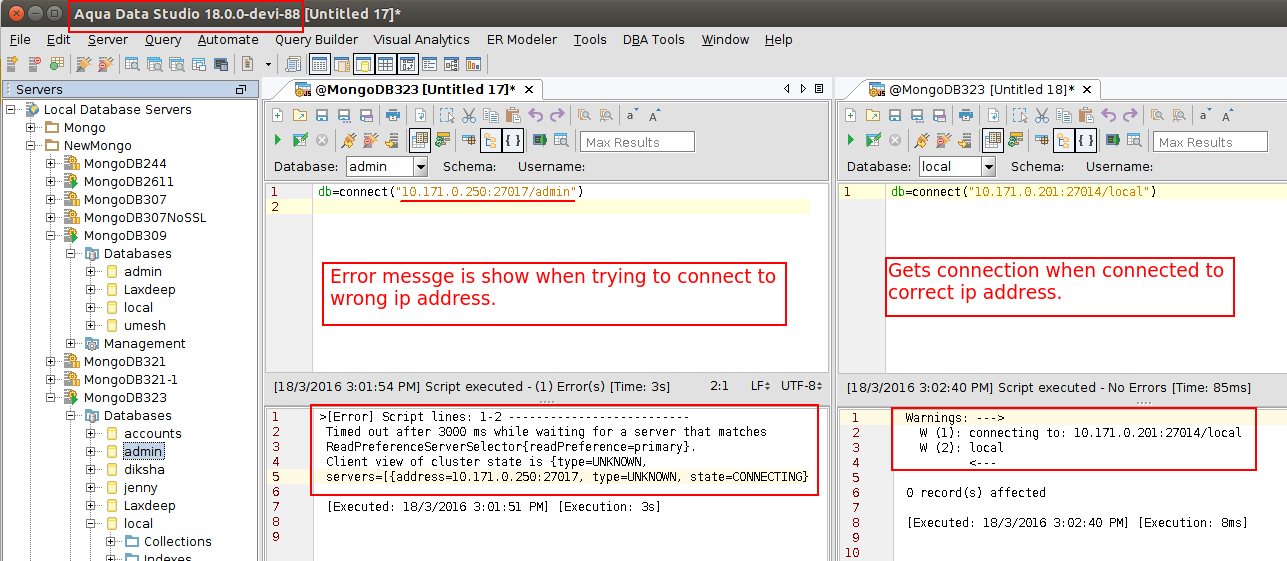
Task: Close the Untitled 18 tab
Action: [1085, 89]
